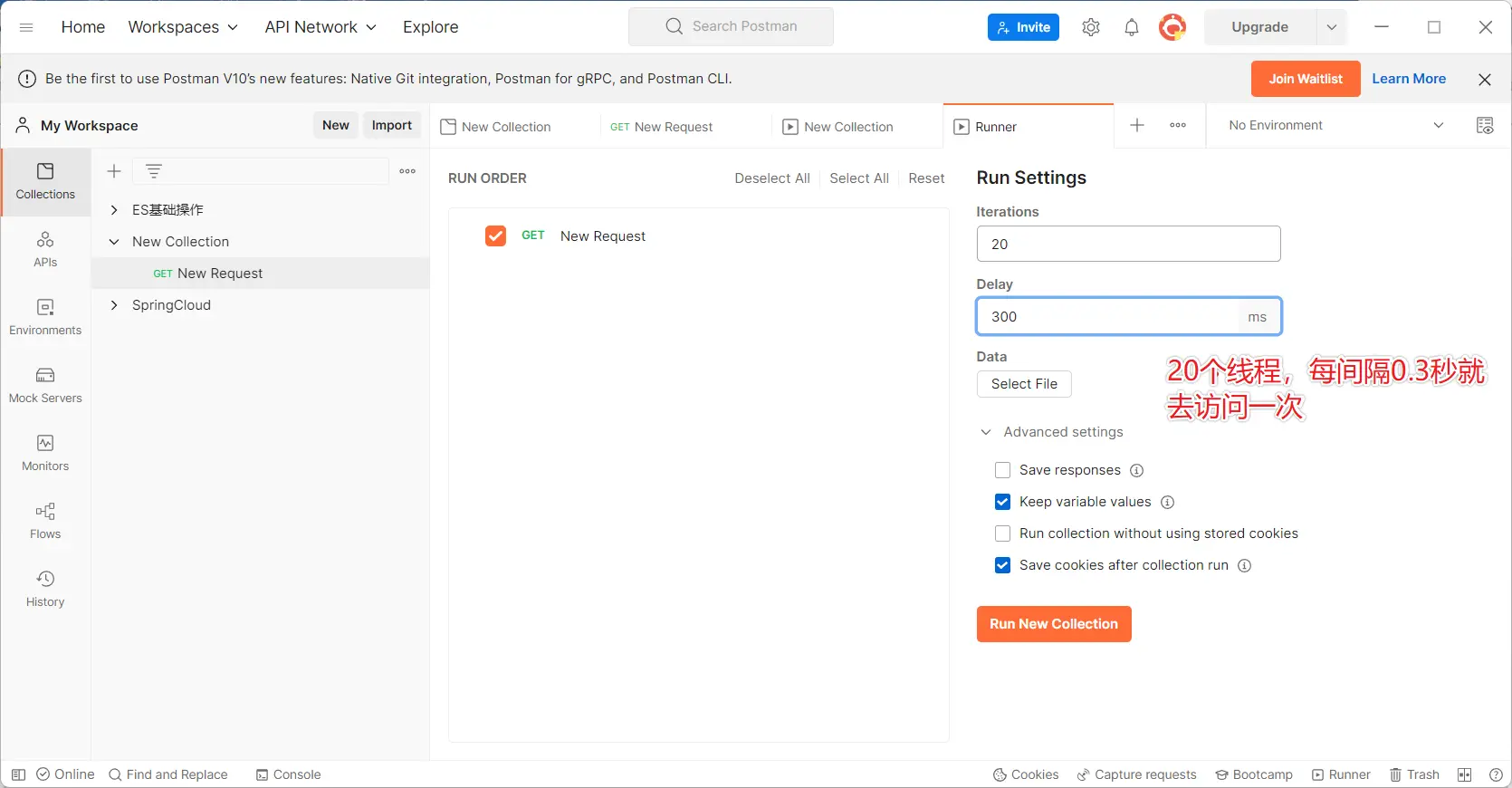The width and height of the screenshot is (1512, 788).
Task: Open the History sidebar panel
Action: [45, 590]
